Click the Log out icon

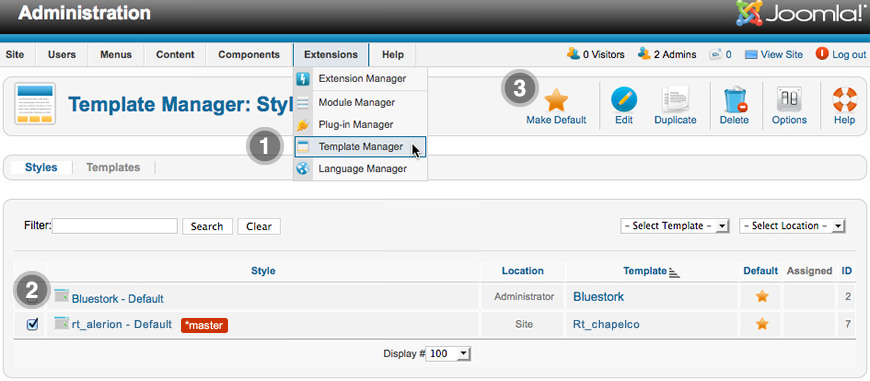(822, 54)
